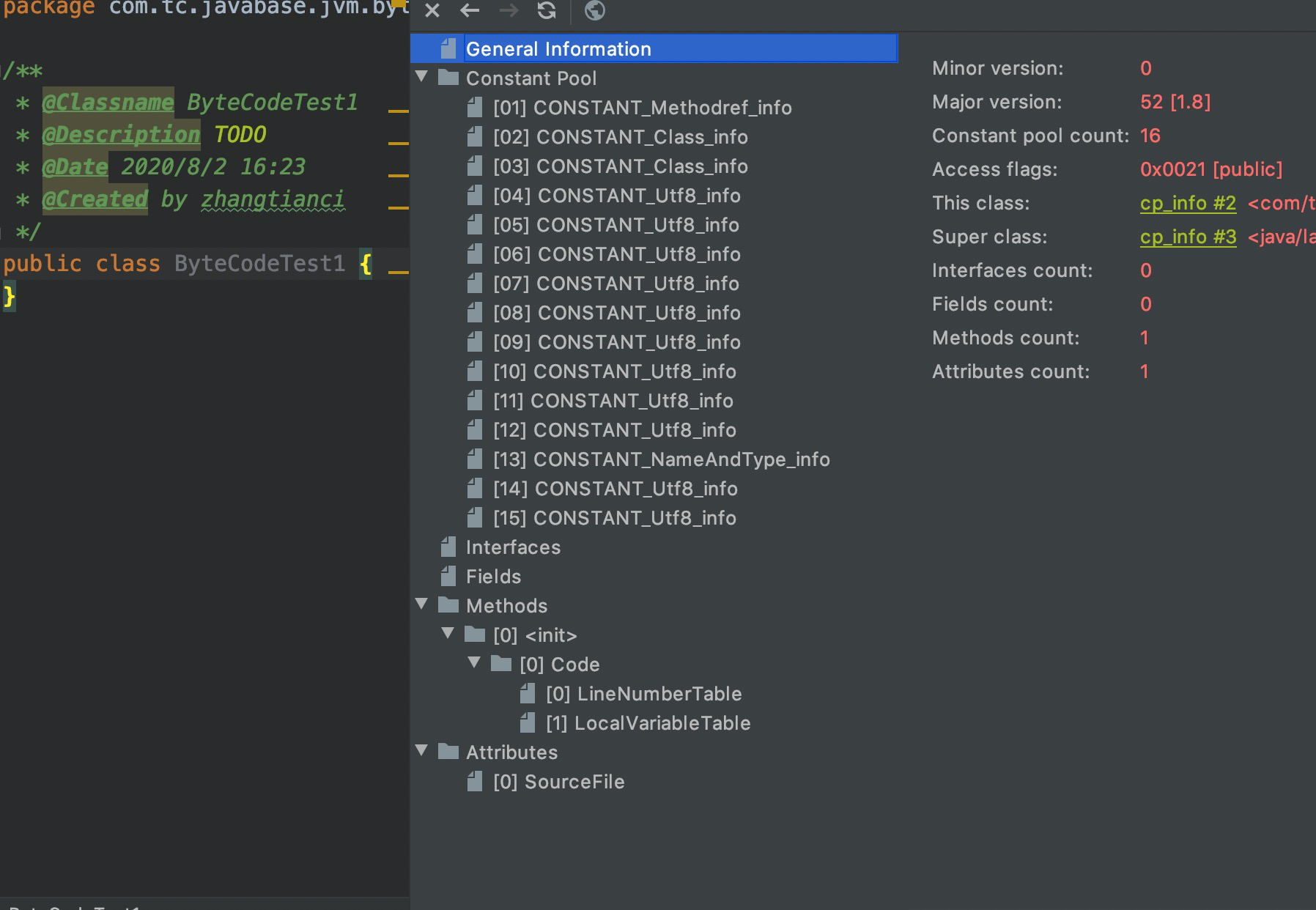Select the [1] LocalVariableTable item

click(648, 723)
